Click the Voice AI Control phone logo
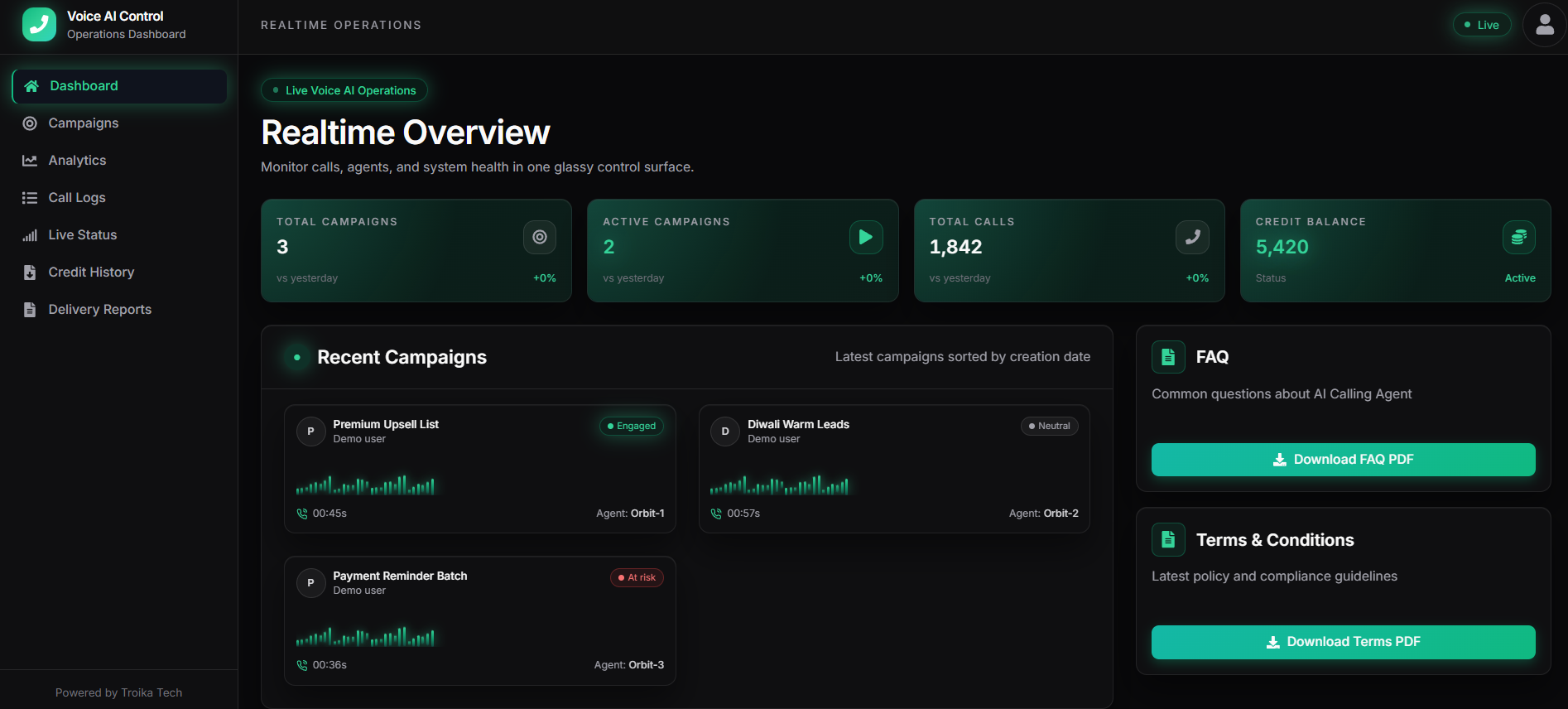 pos(39,25)
